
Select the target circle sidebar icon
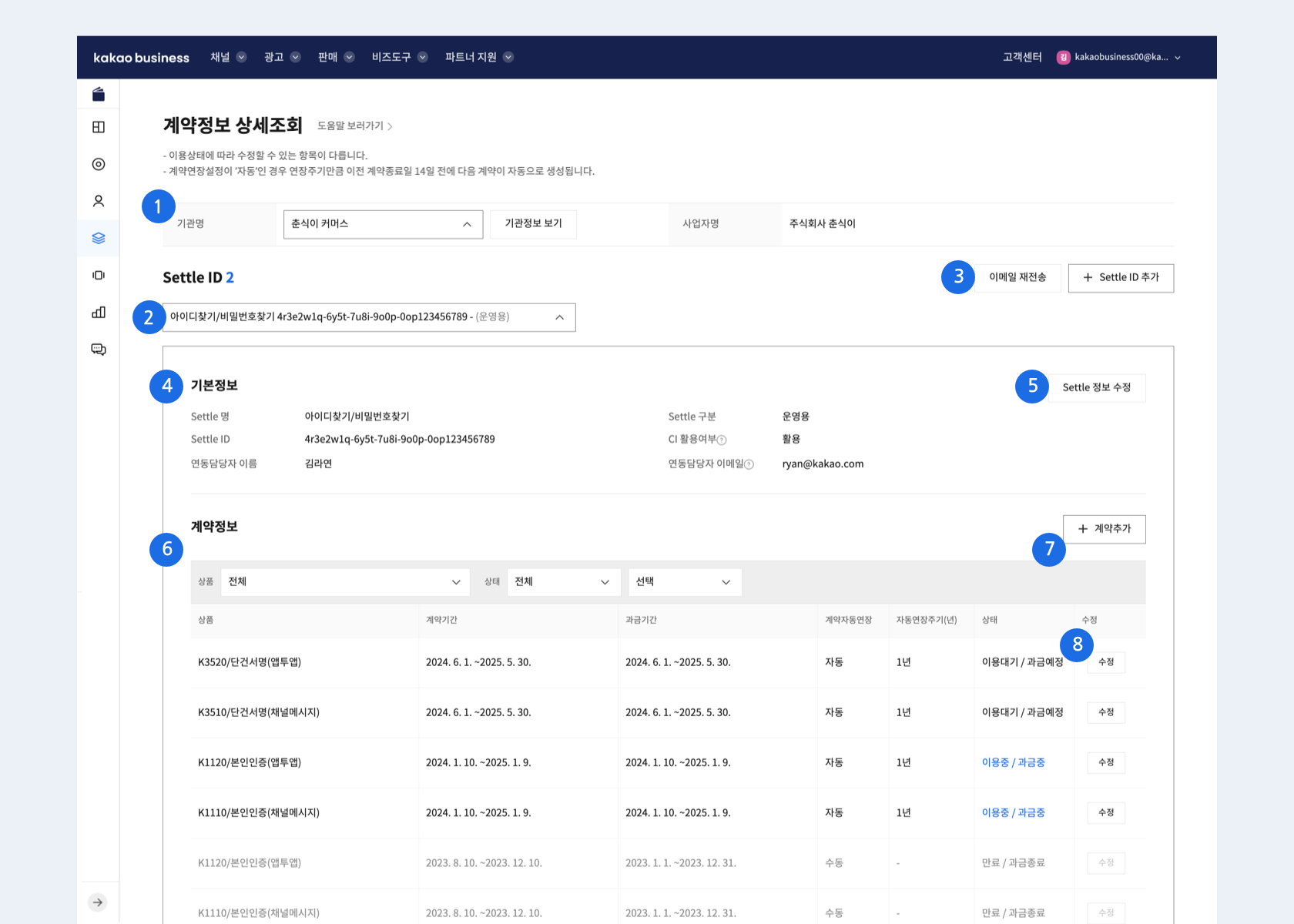coord(98,164)
